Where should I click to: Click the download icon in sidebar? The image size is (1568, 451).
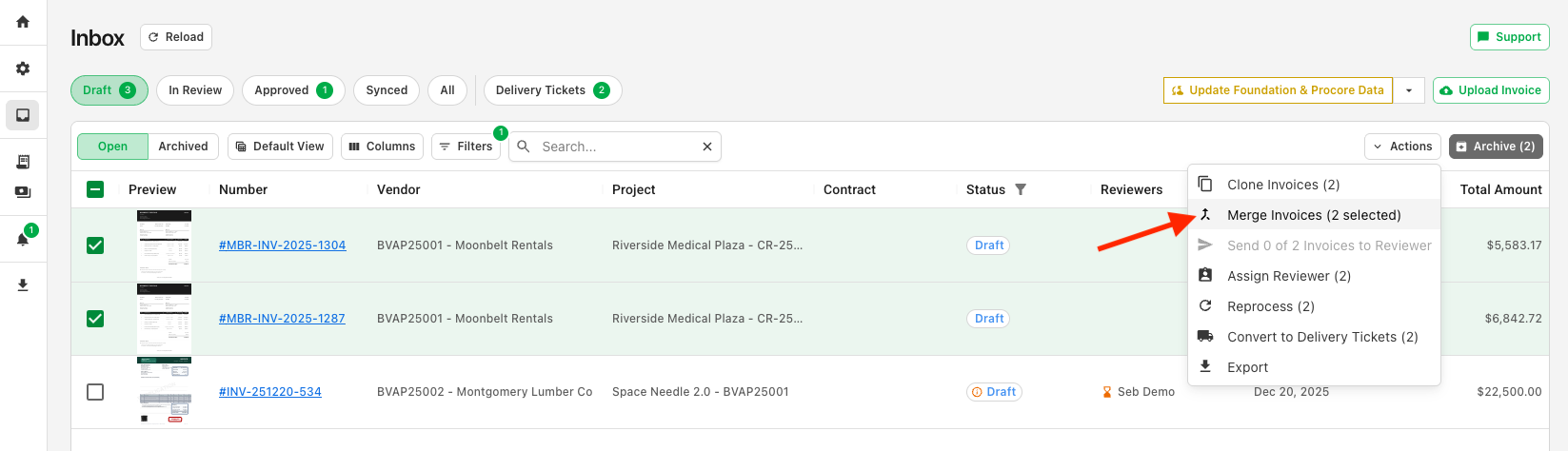pyautogui.click(x=23, y=284)
